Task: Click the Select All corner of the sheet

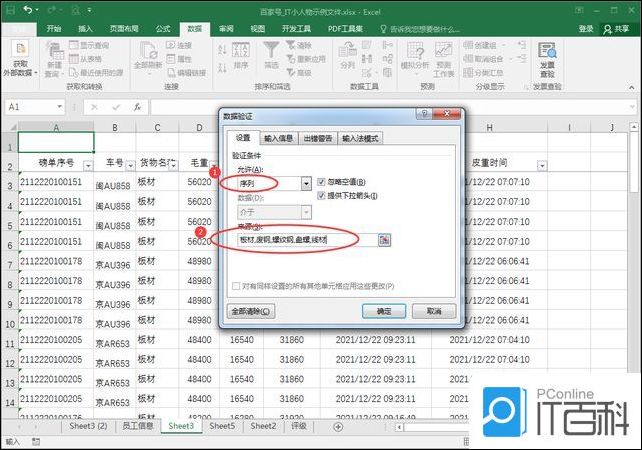Action: 10,127
